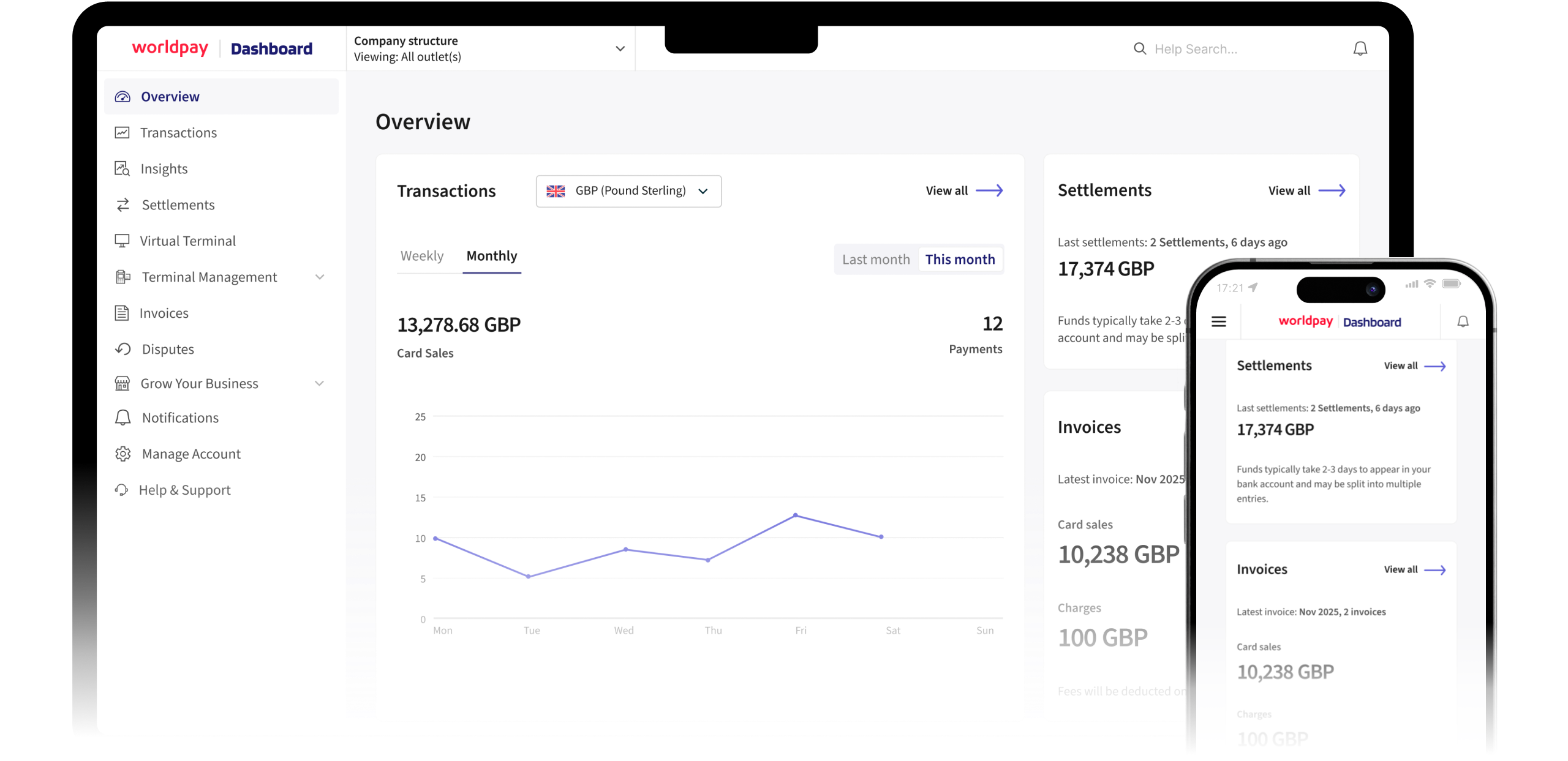This screenshot has width=1568, height=761.
Task: Tap View all in phone Settlements card
Action: pyautogui.click(x=1401, y=366)
